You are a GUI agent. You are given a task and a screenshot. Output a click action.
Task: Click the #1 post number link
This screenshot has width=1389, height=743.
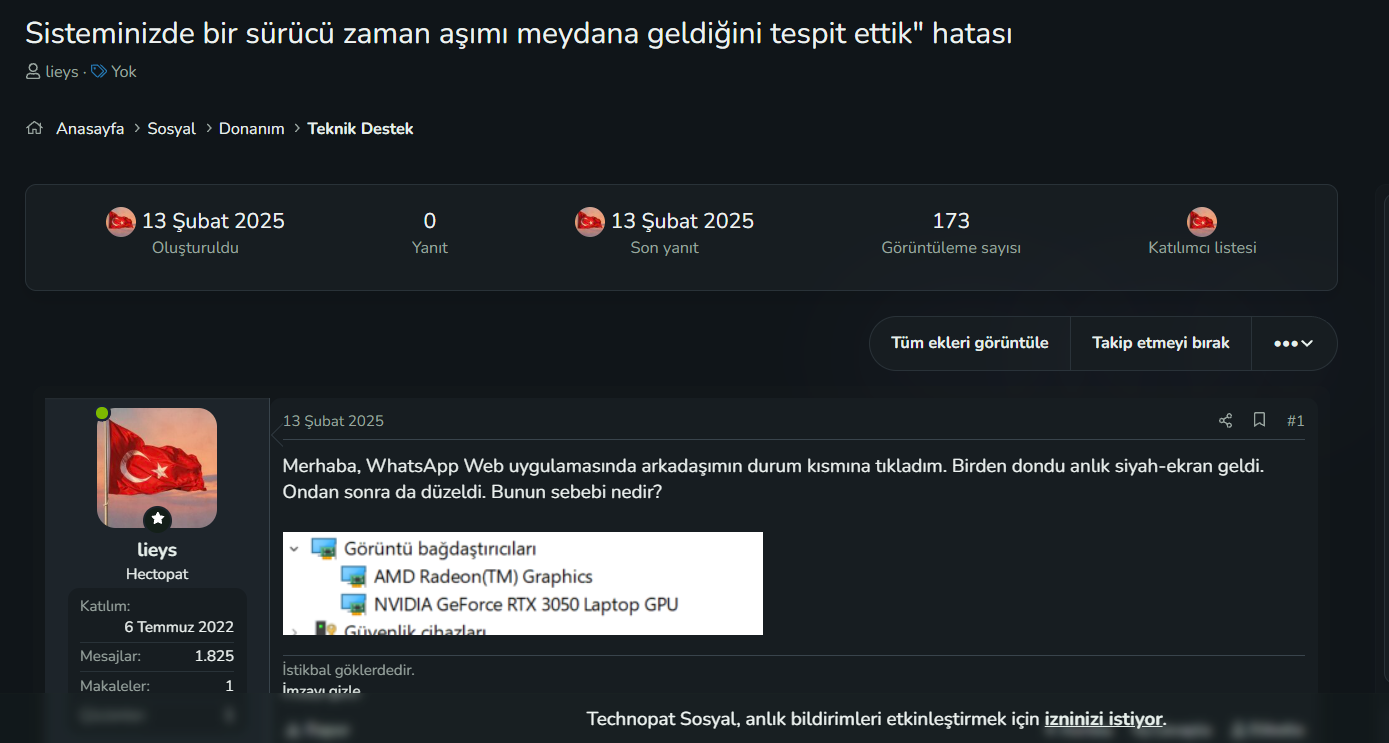[x=1295, y=421]
